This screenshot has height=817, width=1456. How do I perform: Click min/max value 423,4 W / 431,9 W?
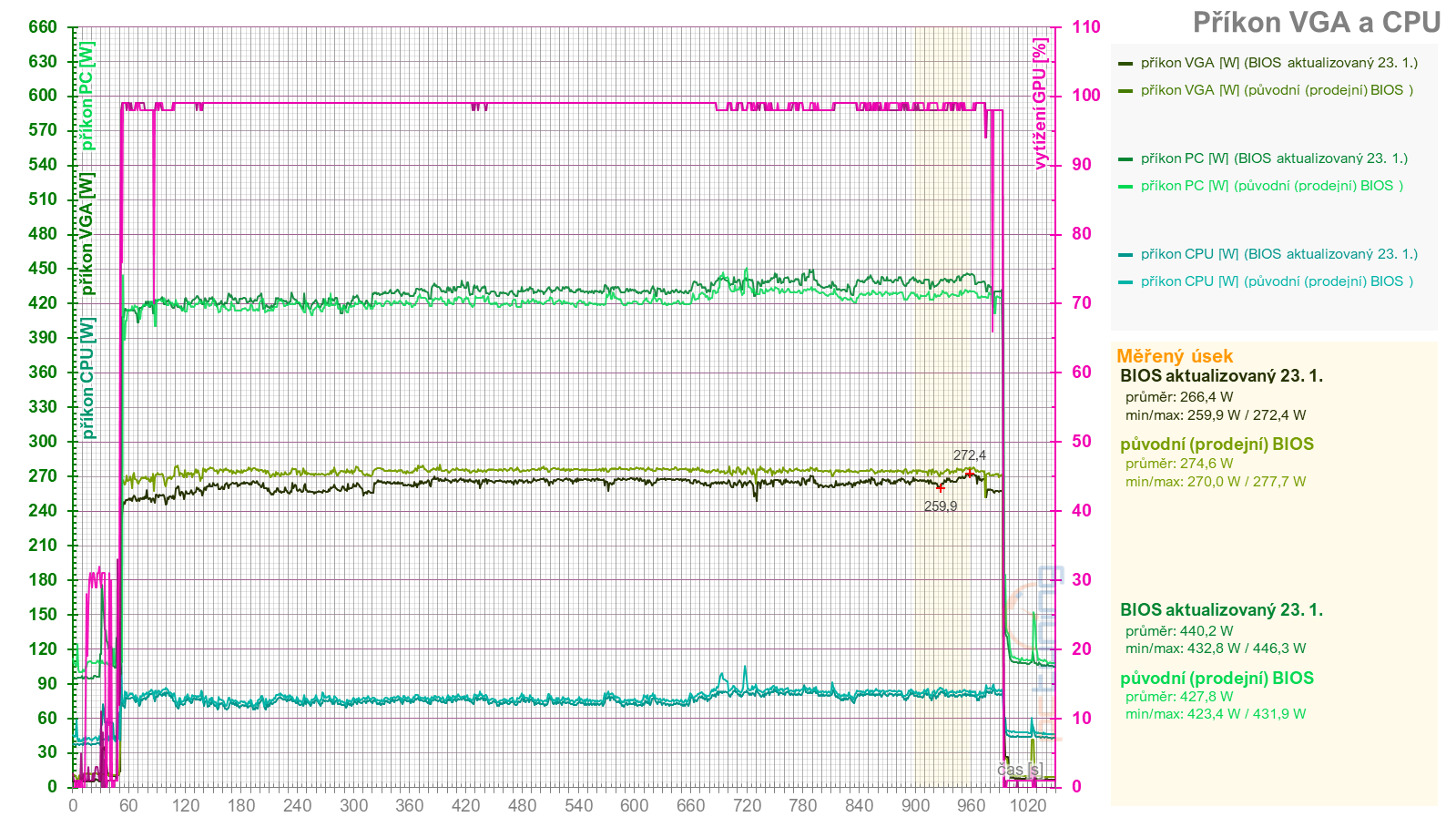(x=1247, y=714)
